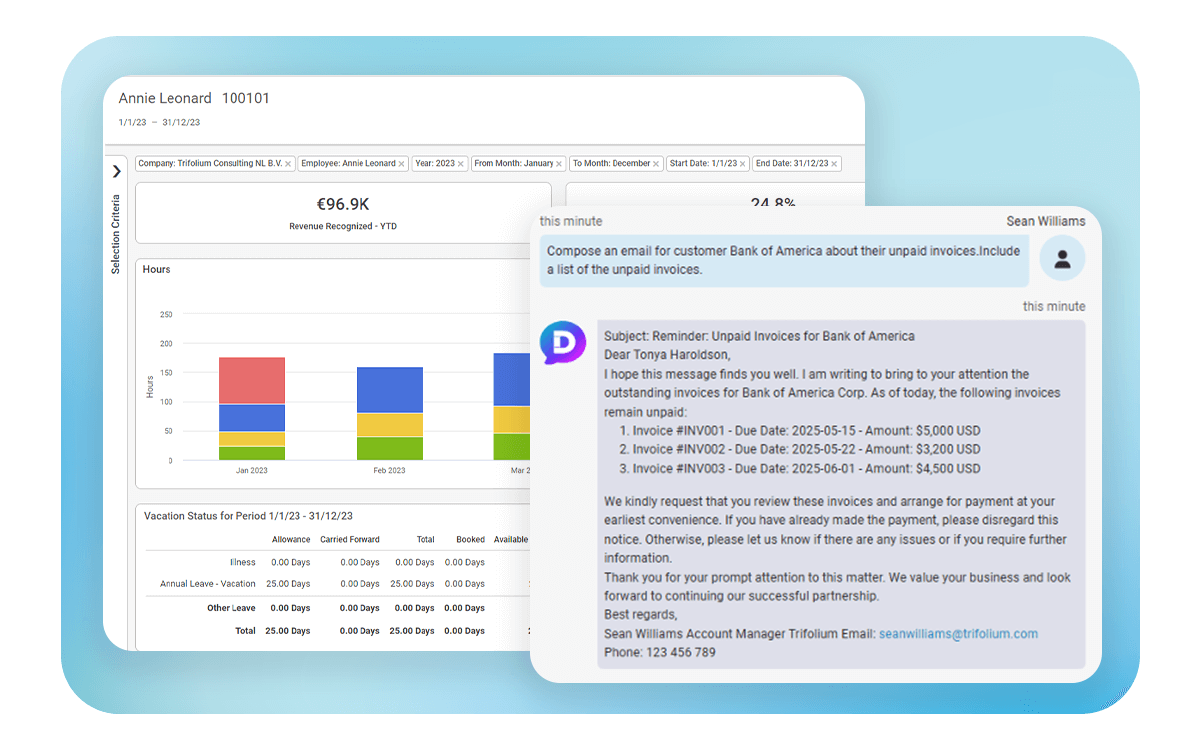Click Sean Williams' user avatar icon
The height and width of the screenshot is (750, 1200).
click(1062, 260)
